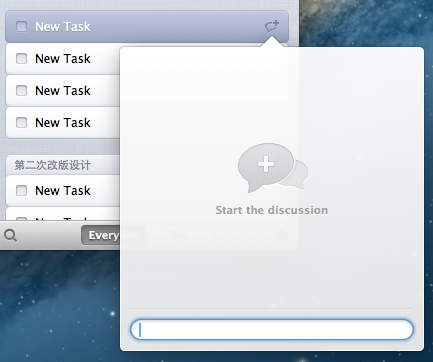This screenshot has width=433, height=362.
Task: Click the popover's pointer arrow beneath the comment icon
Action: pyautogui.click(x=272, y=42)
